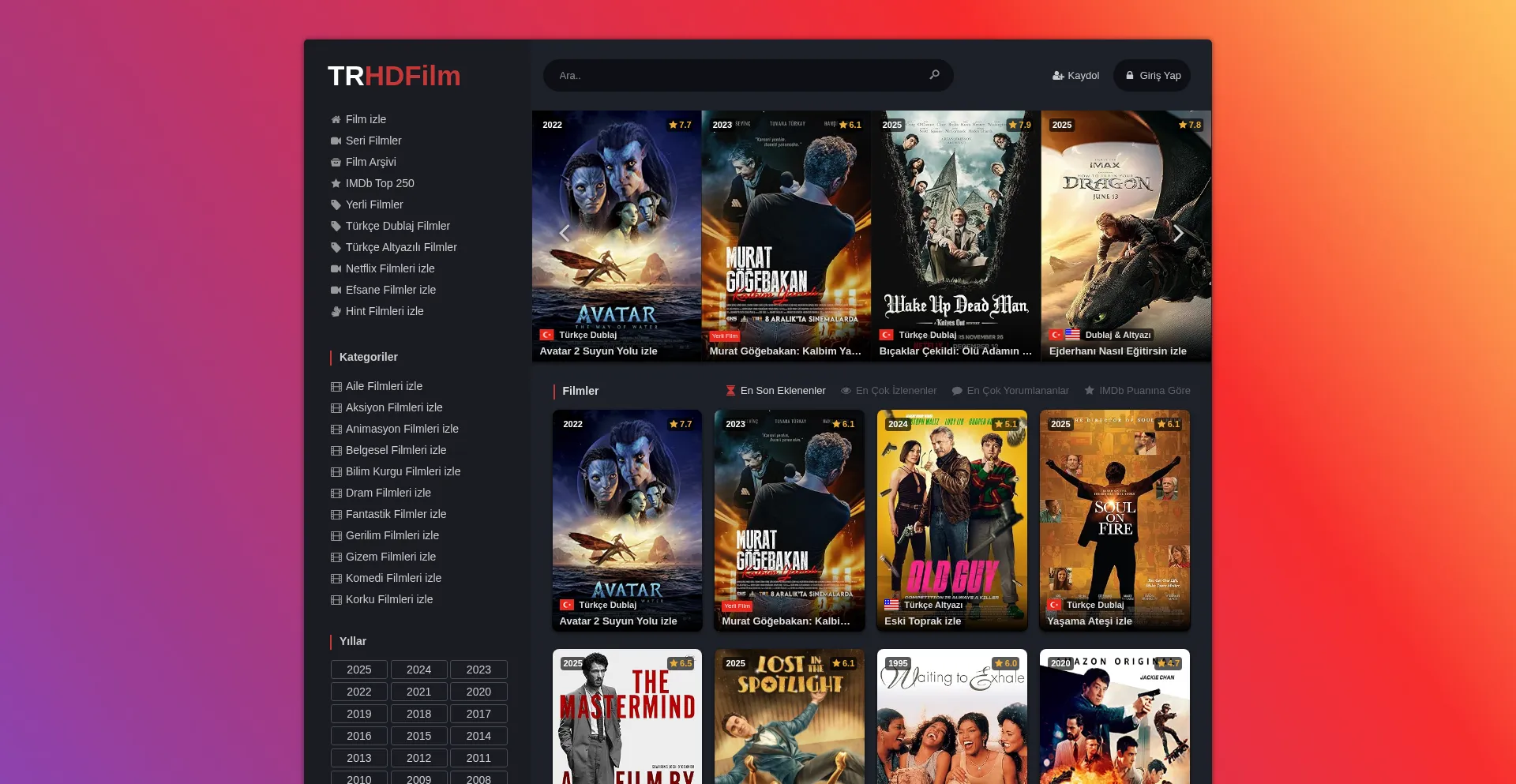Select the tag icon next to Yerli Filmler
The width and height of the screenshot is (1516, 784).
click(335, 204)
